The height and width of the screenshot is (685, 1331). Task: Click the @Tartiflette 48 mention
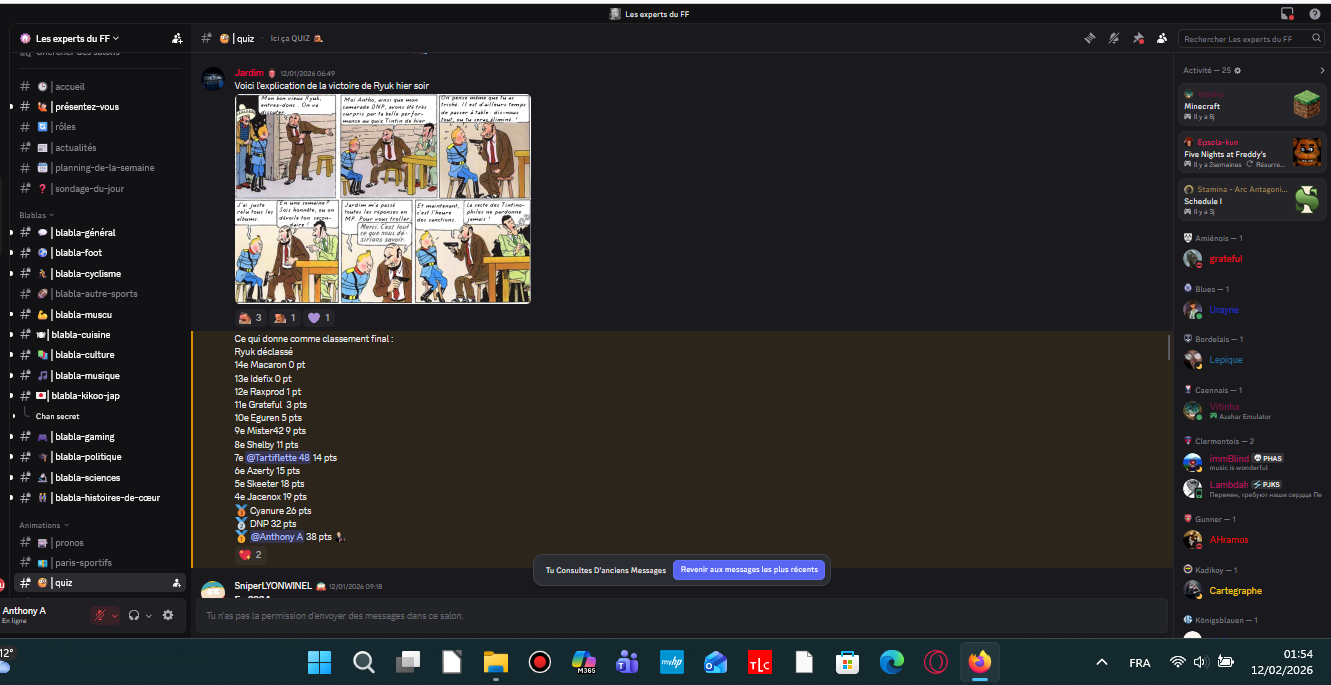[x=278, y=458]
